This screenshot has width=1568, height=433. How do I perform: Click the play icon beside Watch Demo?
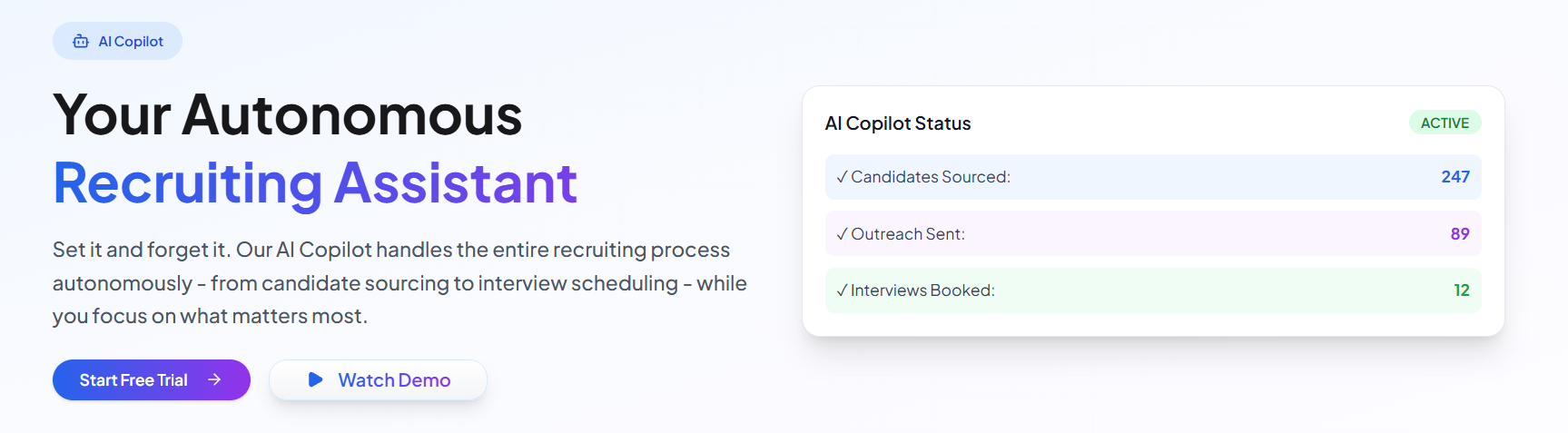click(x=315, y=379)
